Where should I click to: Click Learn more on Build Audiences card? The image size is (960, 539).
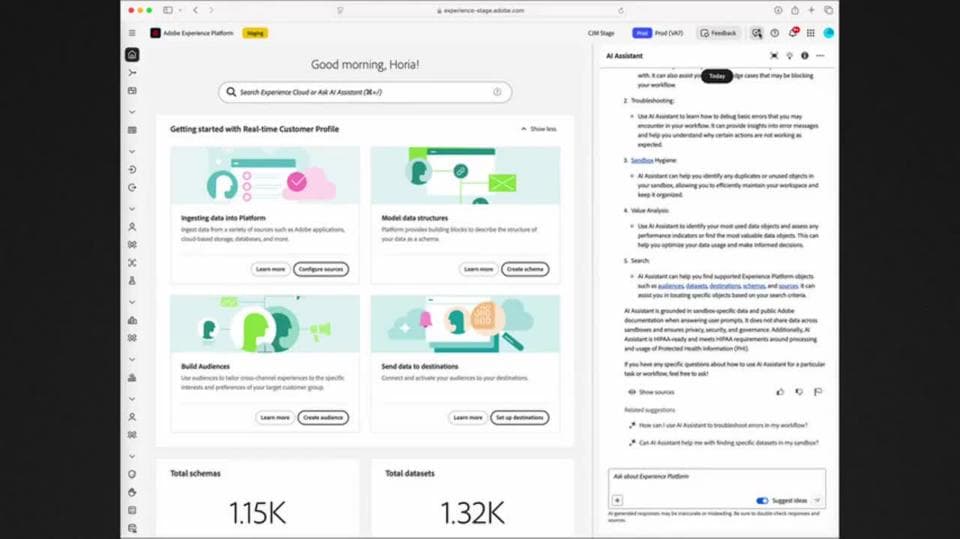tap(275, 418)
